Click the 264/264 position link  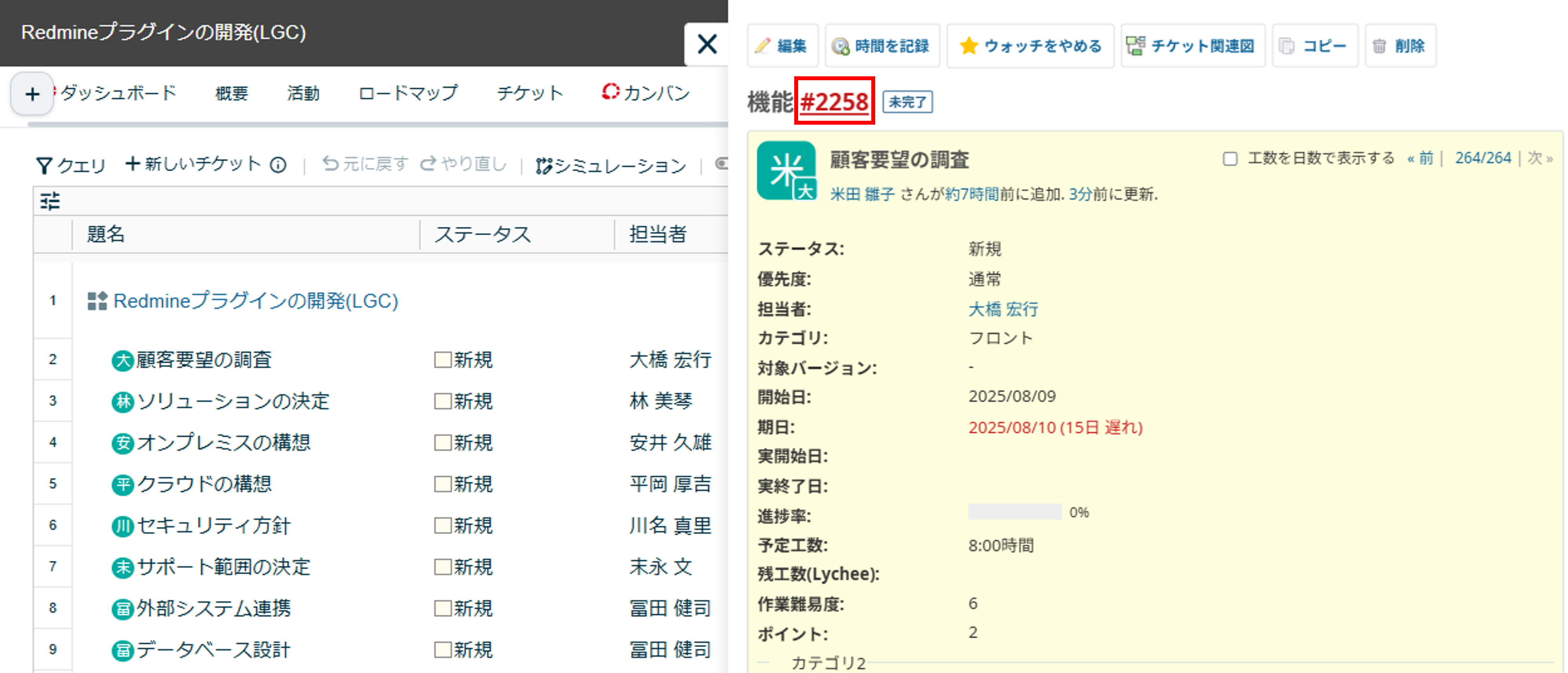[1483, 159]
